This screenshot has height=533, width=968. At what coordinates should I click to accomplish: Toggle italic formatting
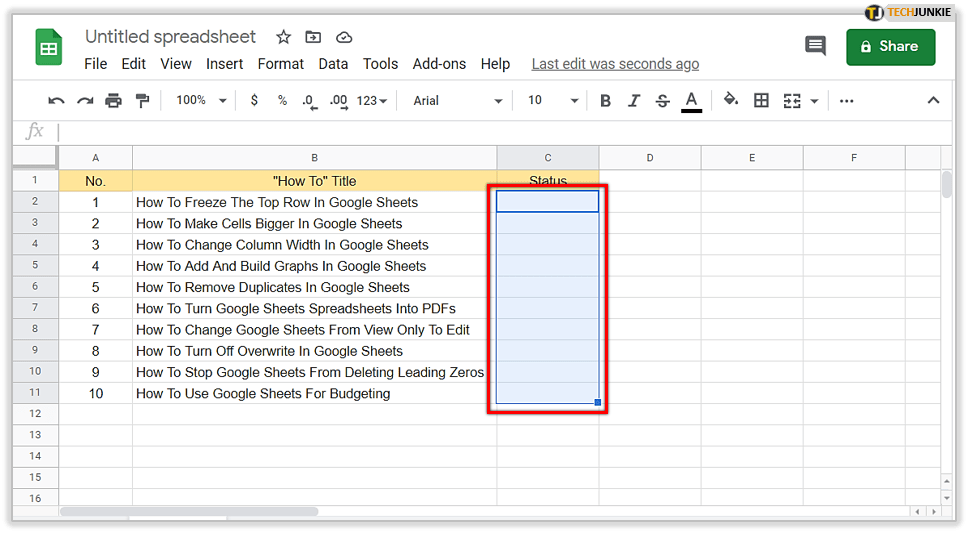[x=633, y=100]
